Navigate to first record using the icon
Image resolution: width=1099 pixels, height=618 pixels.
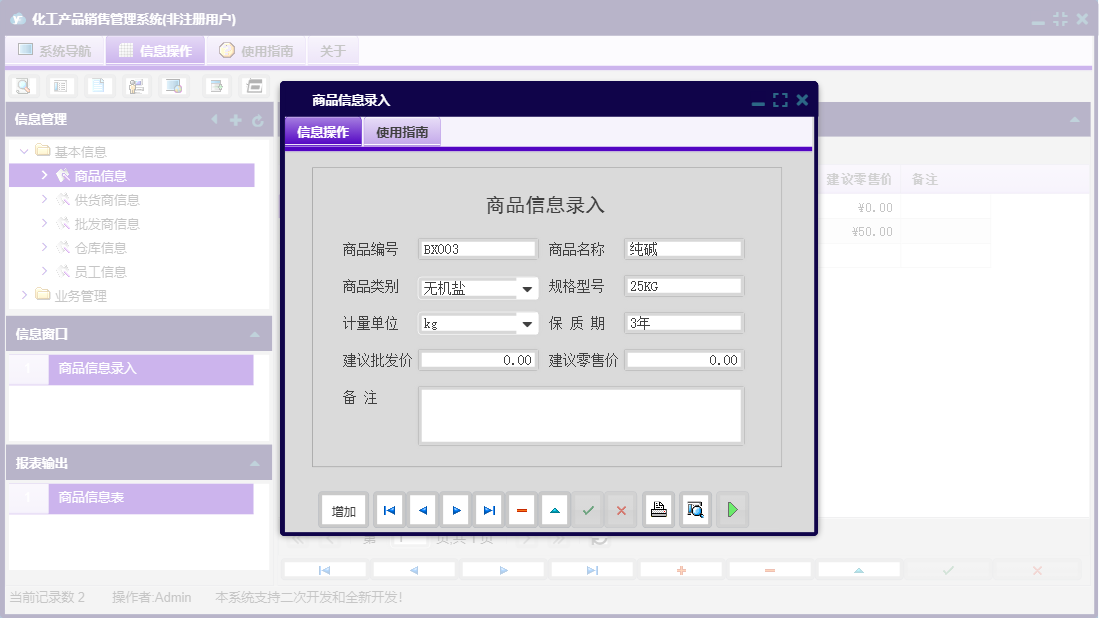coord(389,509)
